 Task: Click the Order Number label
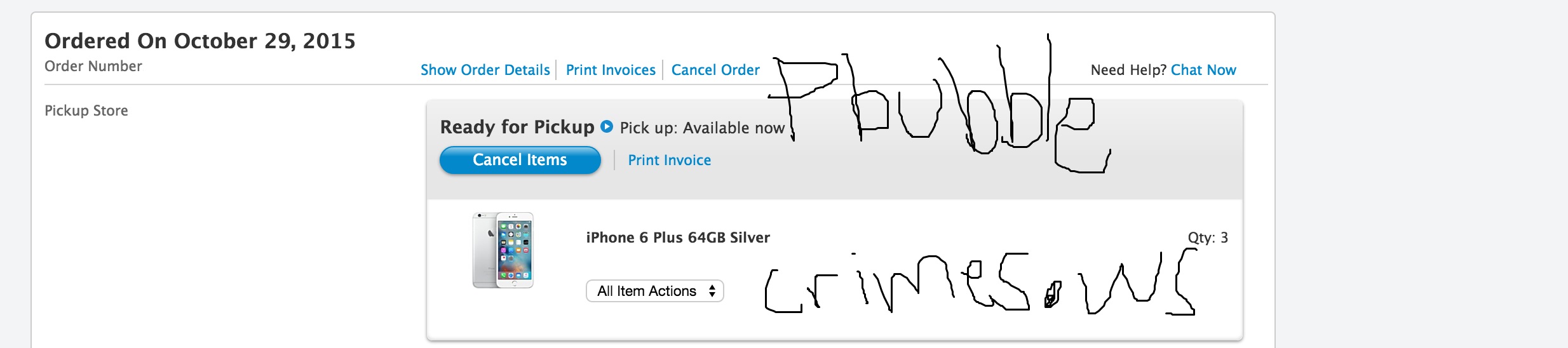coord(93,66)
